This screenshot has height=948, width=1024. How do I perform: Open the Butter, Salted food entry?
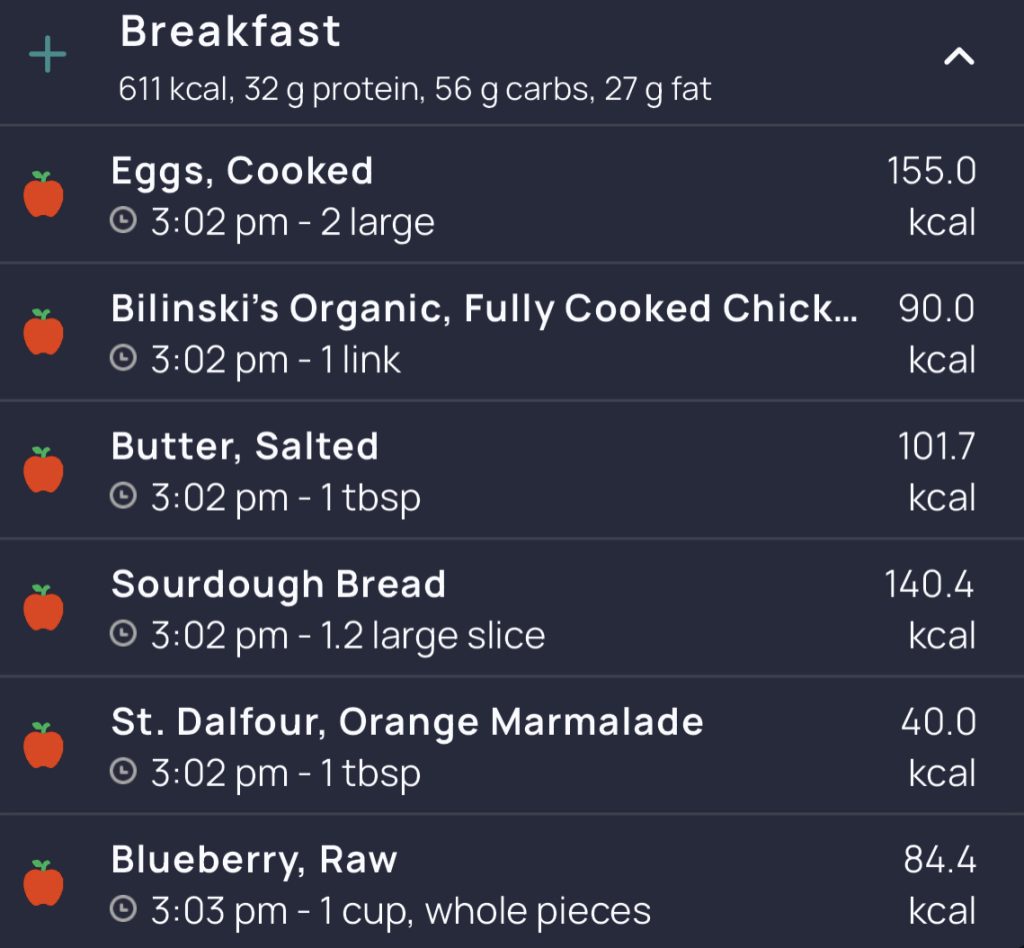click(x=245, y=446)
